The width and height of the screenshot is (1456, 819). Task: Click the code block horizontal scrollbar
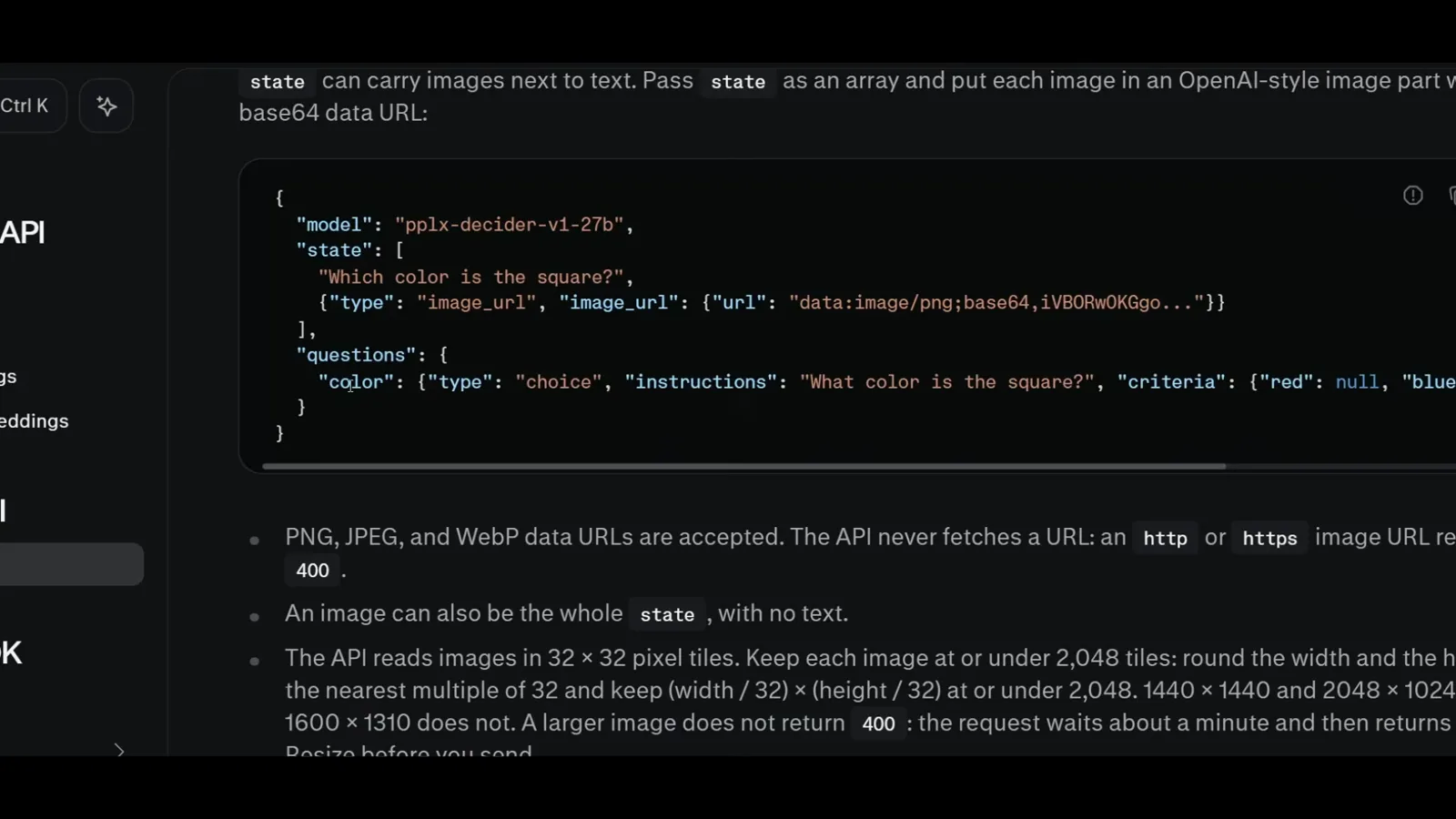tap(743, 466)
